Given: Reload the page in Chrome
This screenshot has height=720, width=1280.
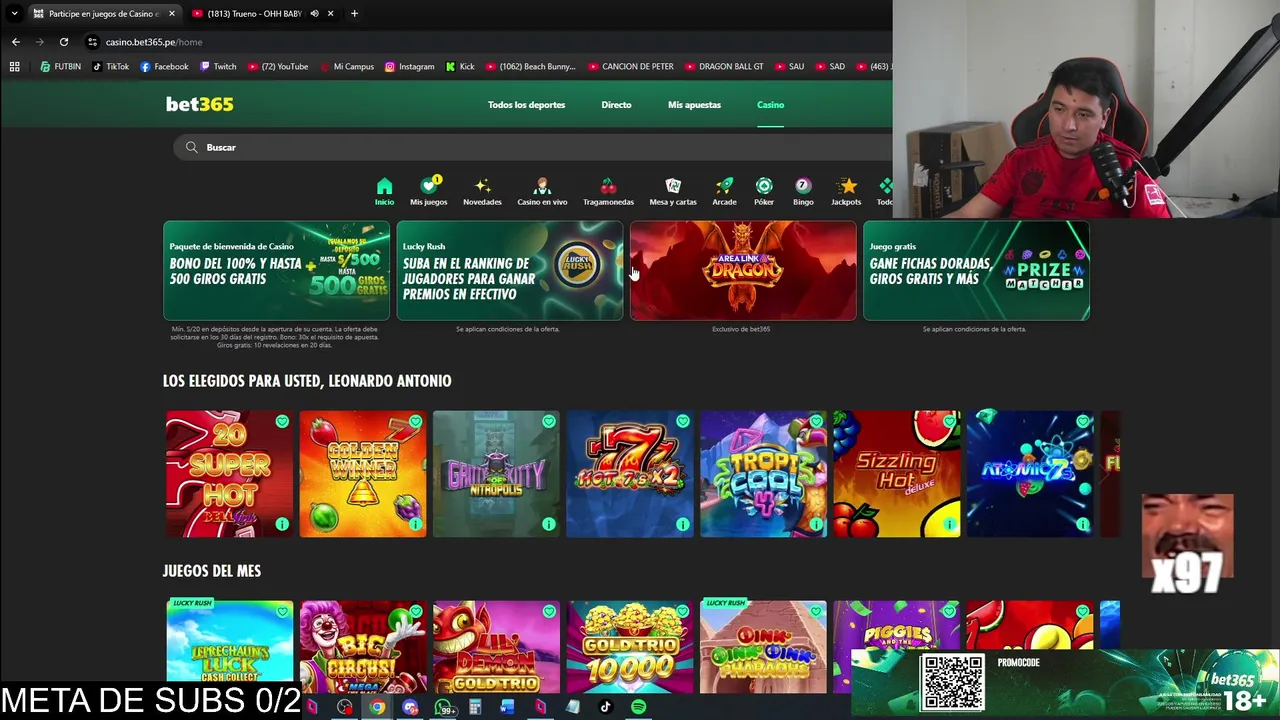Looking at the screenshot, I should 64,42.
